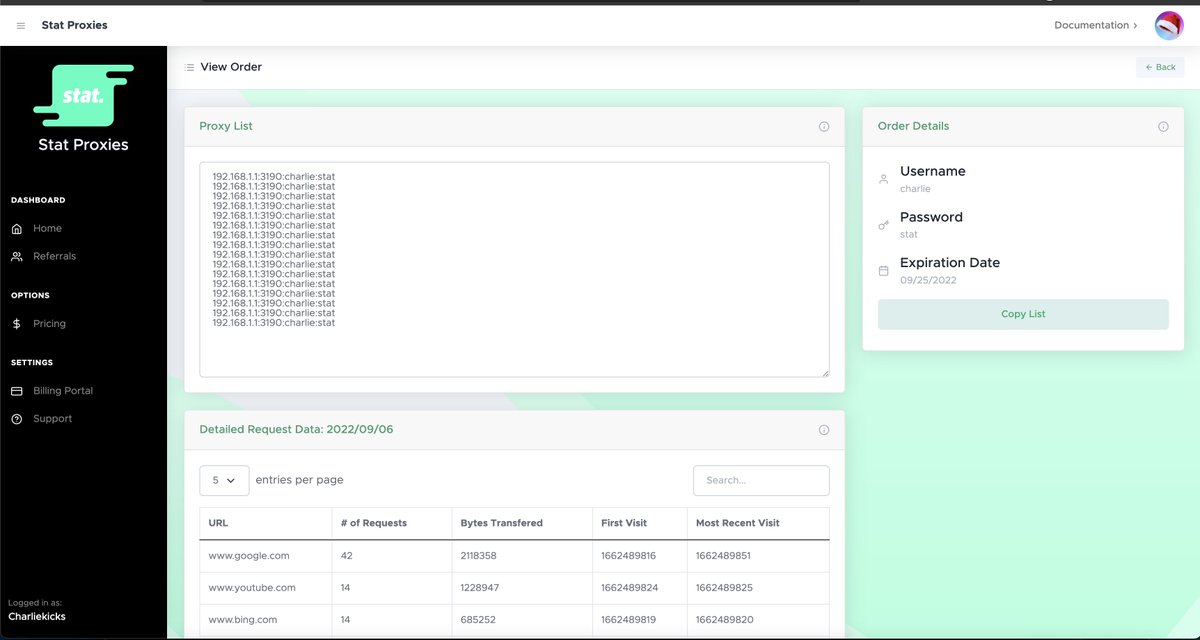Click the Proxy List info icon
Image resolution: width=1200 pixels, height=640 pixels.
pos(824,127)
